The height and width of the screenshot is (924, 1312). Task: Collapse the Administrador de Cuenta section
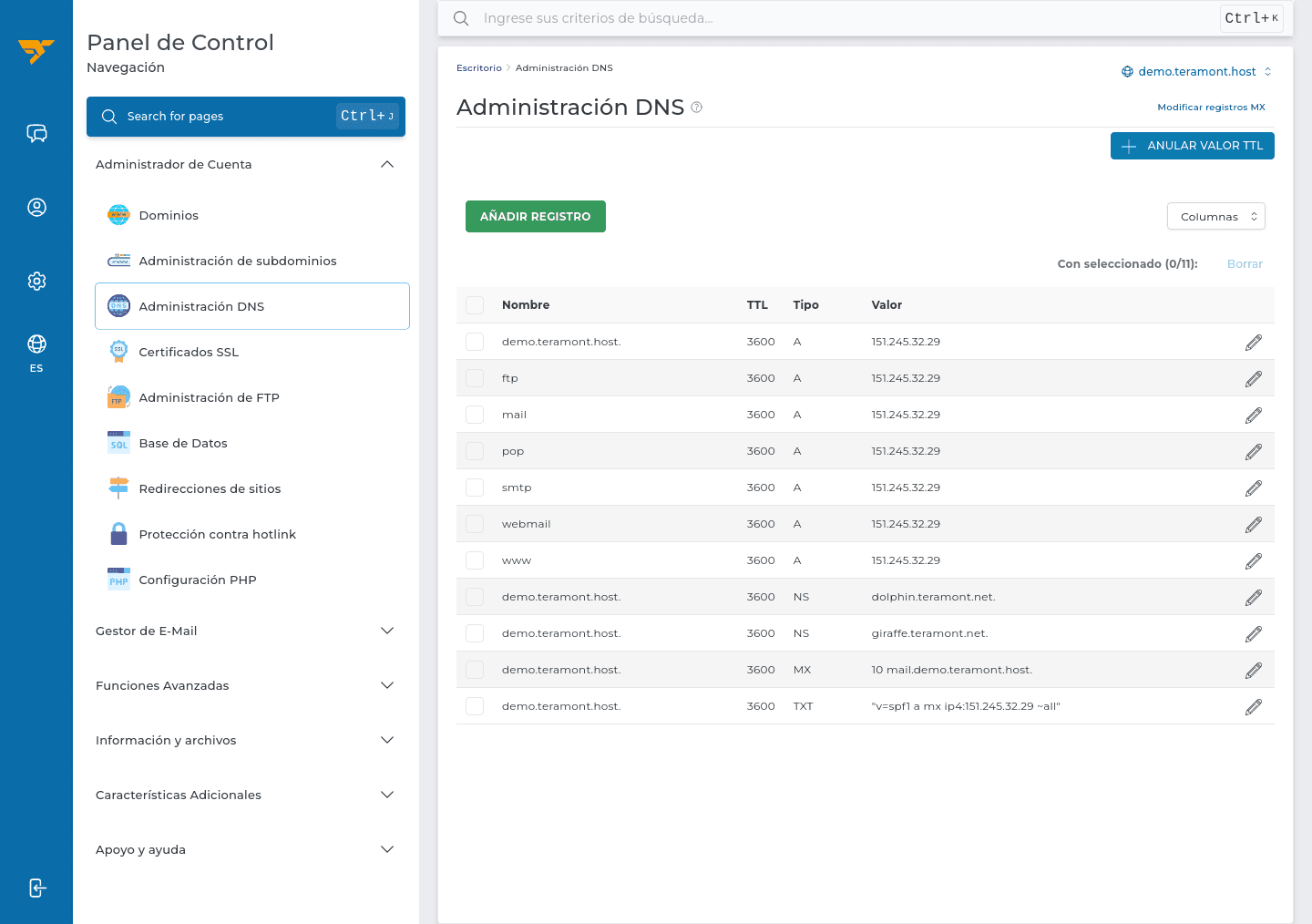click(x=246, y=164)
